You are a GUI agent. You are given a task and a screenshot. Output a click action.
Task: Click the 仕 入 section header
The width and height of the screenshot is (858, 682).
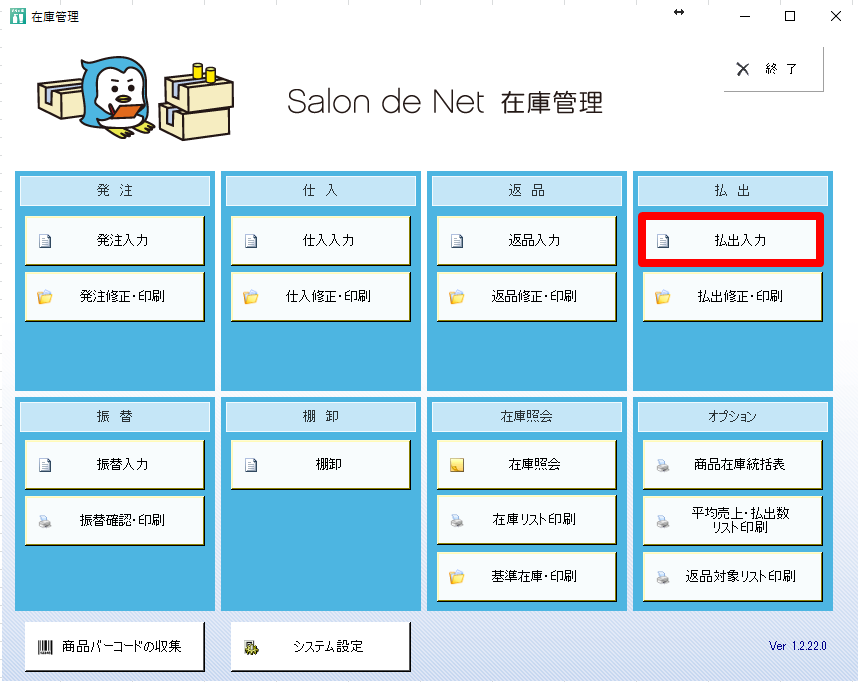click(321, 190)
